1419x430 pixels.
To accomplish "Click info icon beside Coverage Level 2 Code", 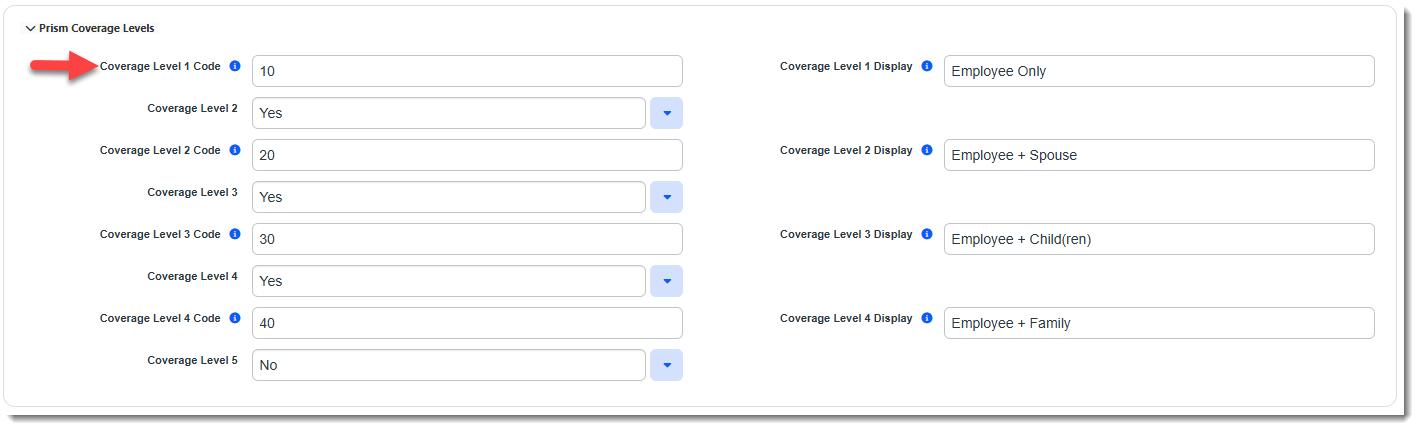I will (235, 150).
